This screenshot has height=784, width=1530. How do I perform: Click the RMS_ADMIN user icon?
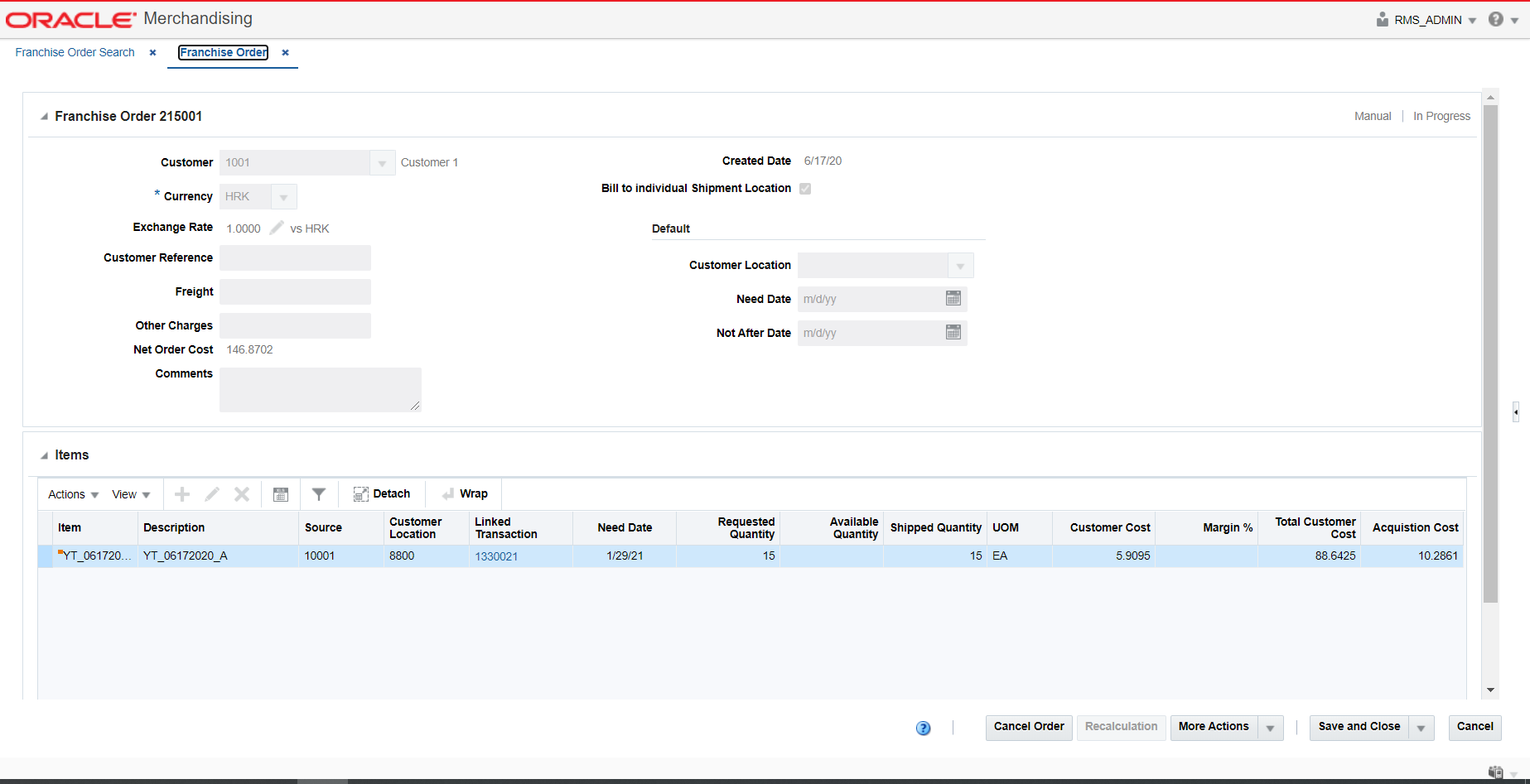point(1383,19)
